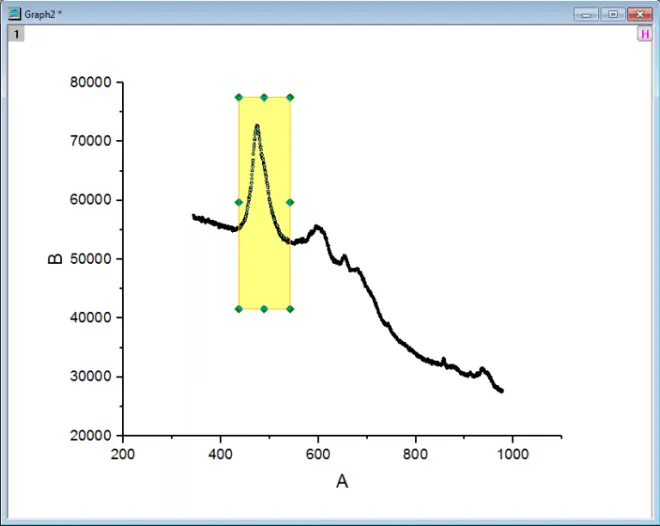
Task: Click X axis tick label 600
Action: point(318,454)
